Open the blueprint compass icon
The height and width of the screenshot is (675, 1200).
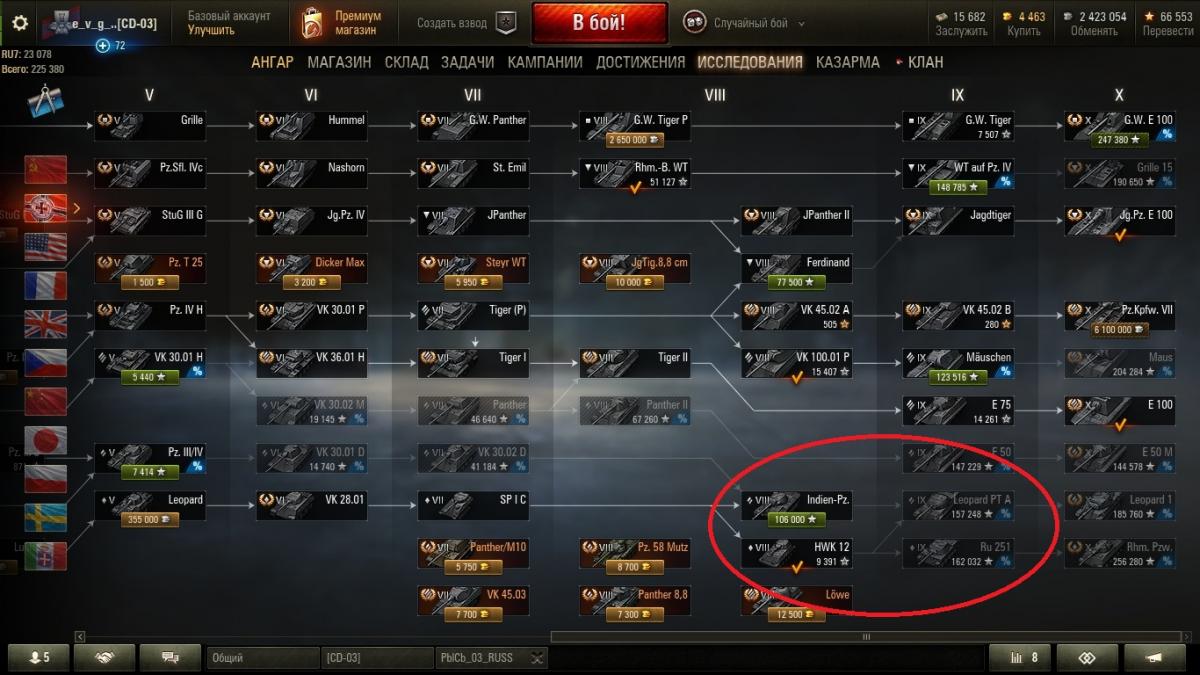click(x=45, y=103)
